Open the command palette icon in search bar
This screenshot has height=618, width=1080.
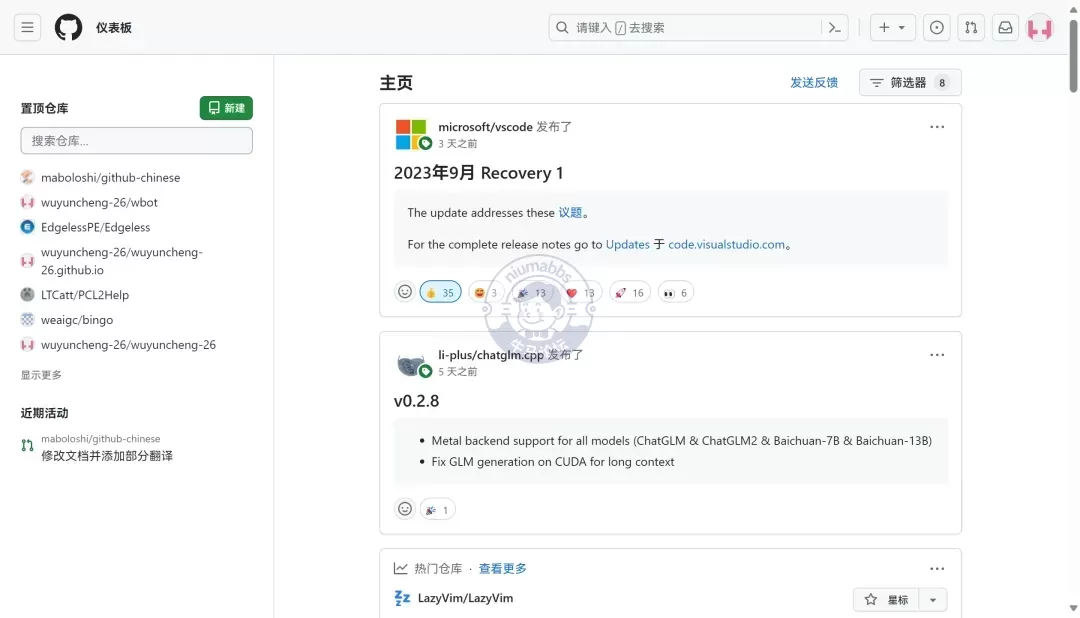click(835, 28)
